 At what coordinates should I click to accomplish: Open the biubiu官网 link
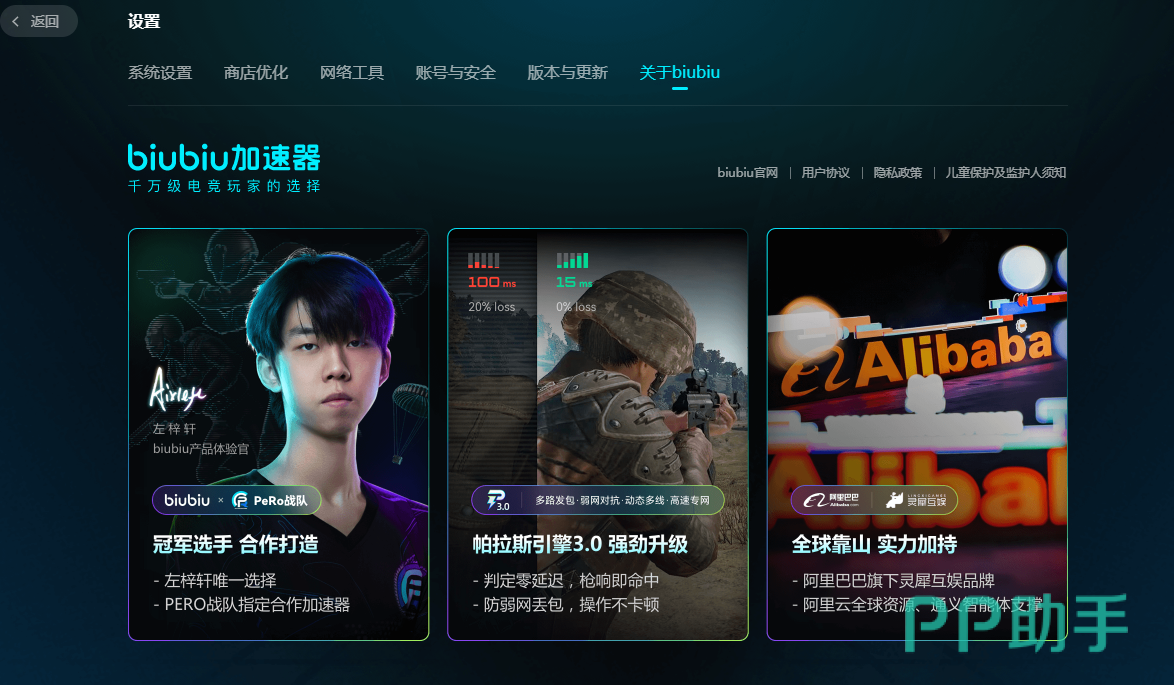pyautogui.click(x=747, y=173)
